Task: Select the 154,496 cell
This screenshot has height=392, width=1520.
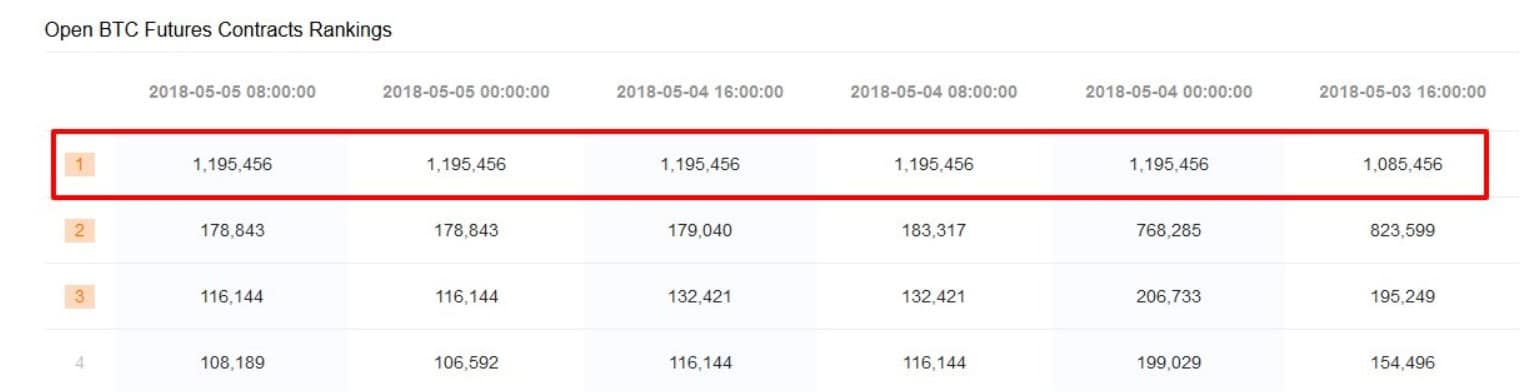Action: [x=1402, y=362]
